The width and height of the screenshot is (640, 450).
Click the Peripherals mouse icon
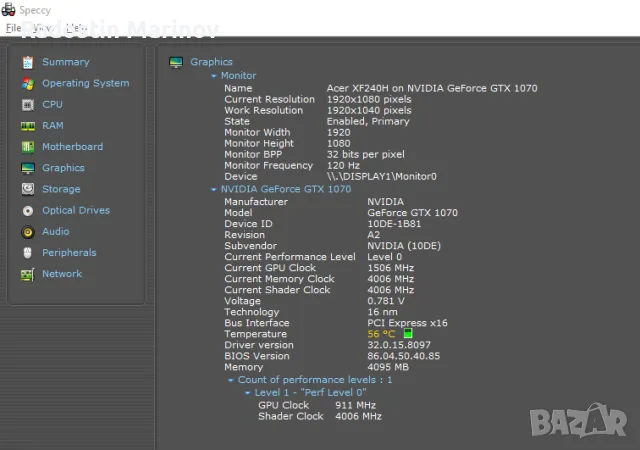(x=27, y=253)
